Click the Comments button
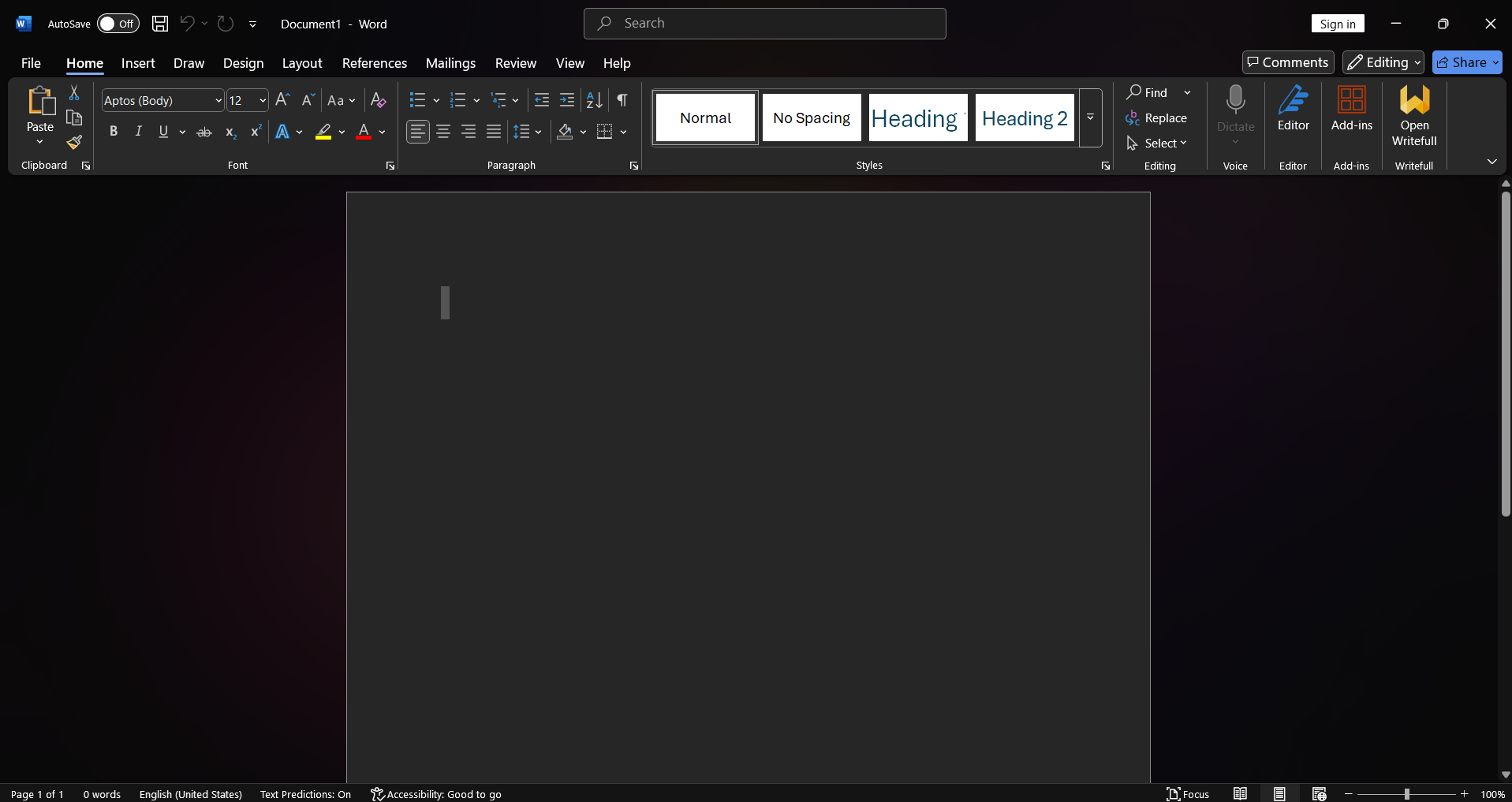This screenshot has height=802, width=1512. (x=1288, y=62)
